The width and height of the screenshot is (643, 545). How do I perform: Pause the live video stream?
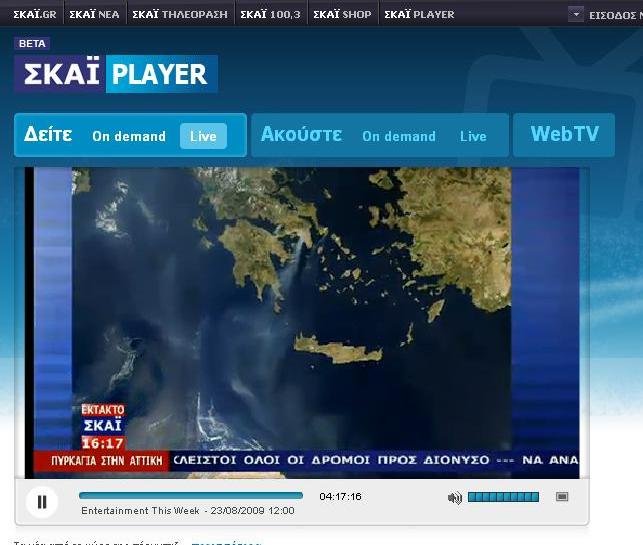pos(42,502)
